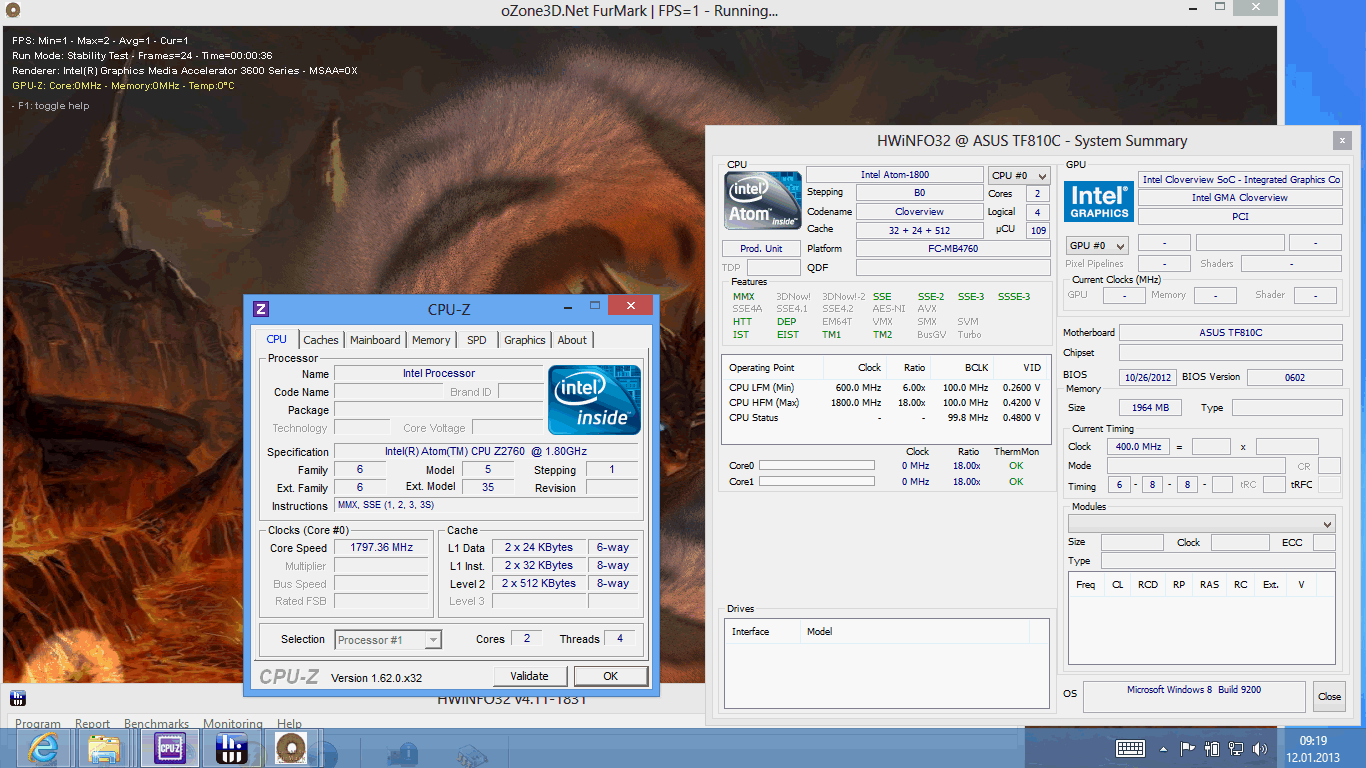1366x768 pixels.
Task: Click the FurMark window title bar icon
Action: click(11, 10)
